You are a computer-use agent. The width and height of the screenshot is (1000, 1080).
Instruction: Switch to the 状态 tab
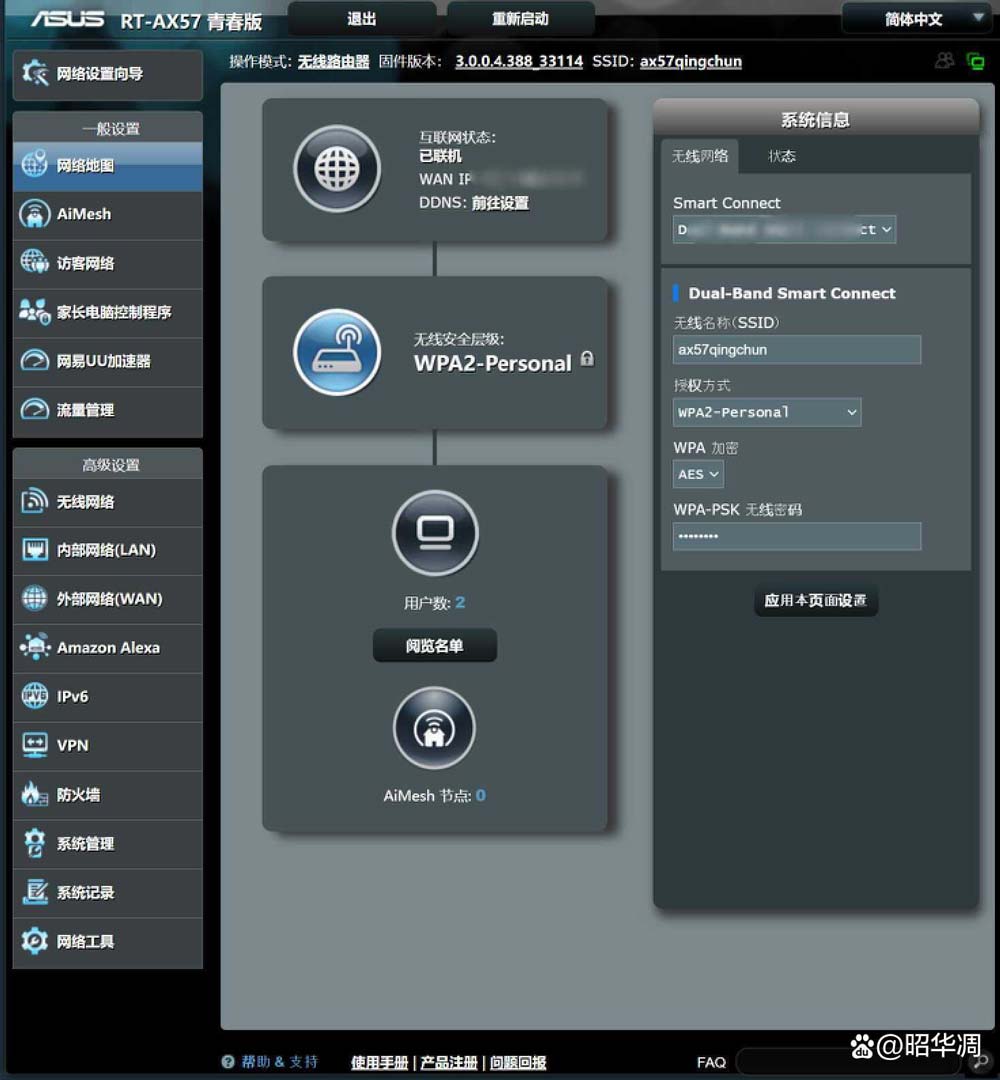782,156
